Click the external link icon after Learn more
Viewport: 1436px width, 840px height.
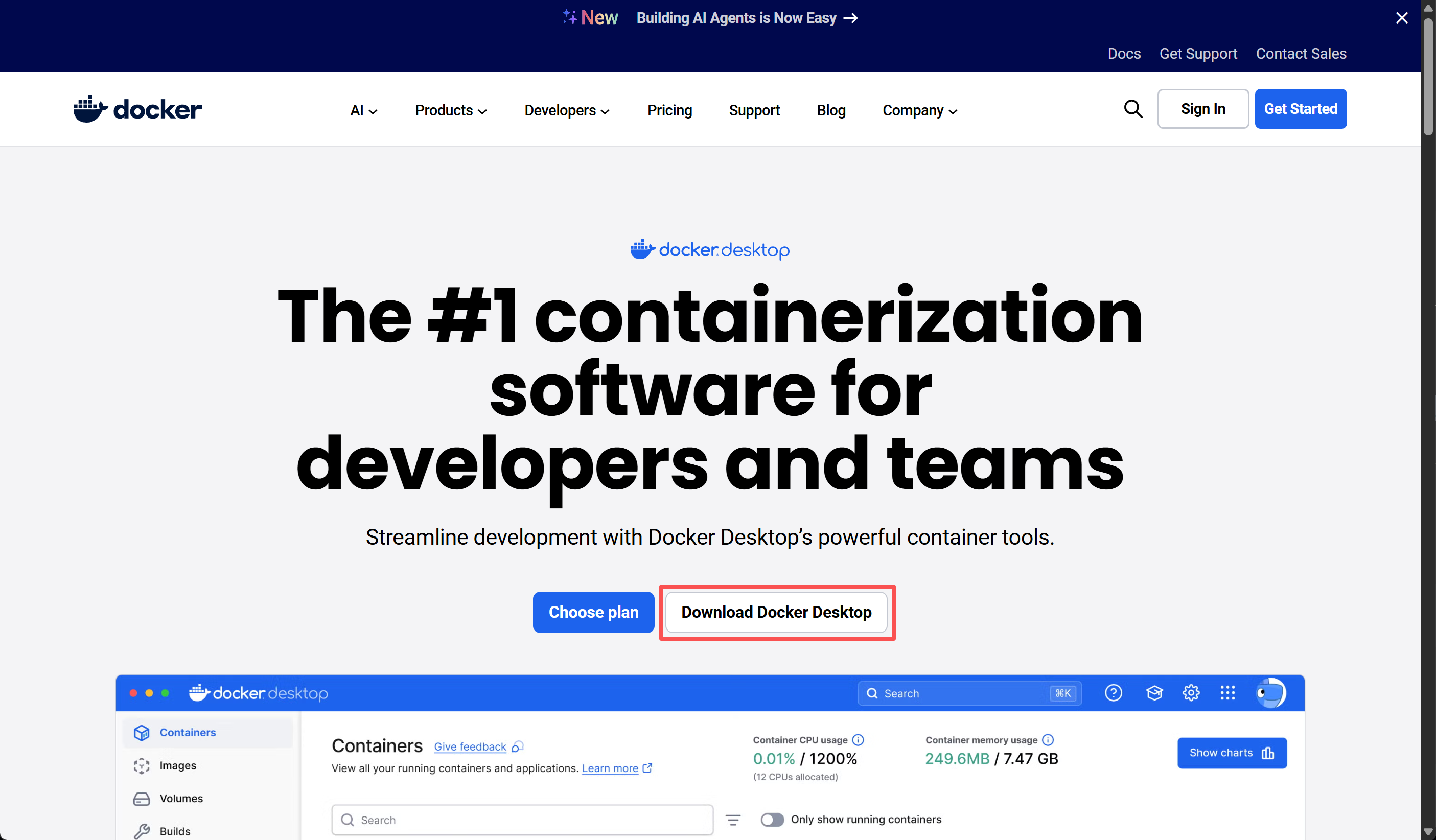pos(647,768)
